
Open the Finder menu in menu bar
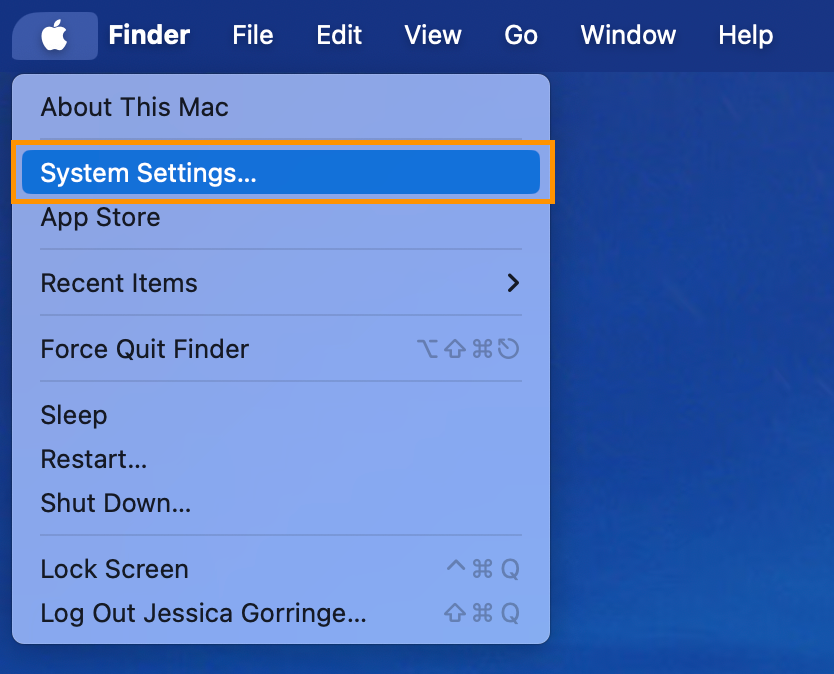tap(149, 36)
